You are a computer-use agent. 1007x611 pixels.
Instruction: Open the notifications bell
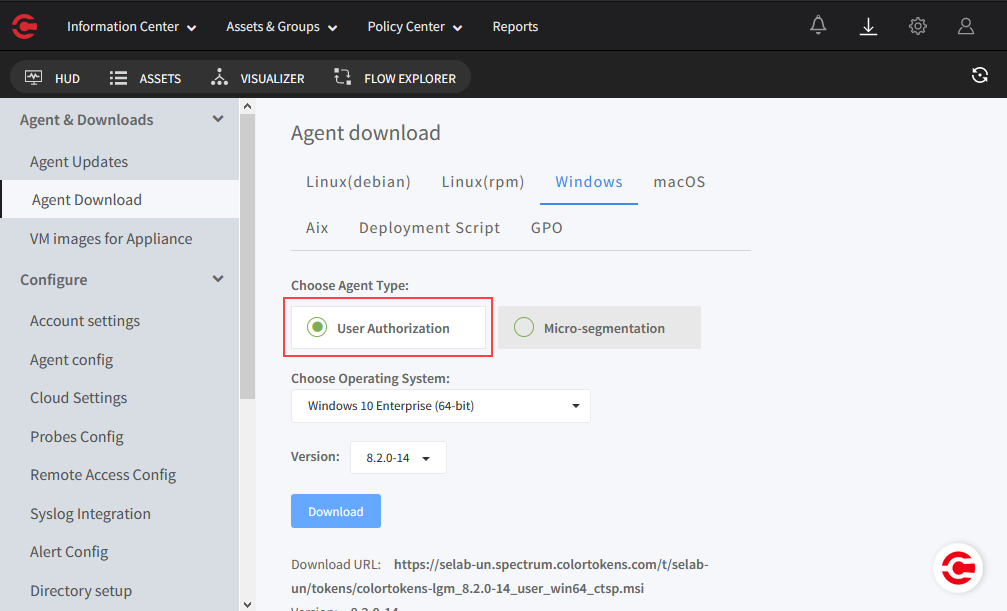(818, 26)
